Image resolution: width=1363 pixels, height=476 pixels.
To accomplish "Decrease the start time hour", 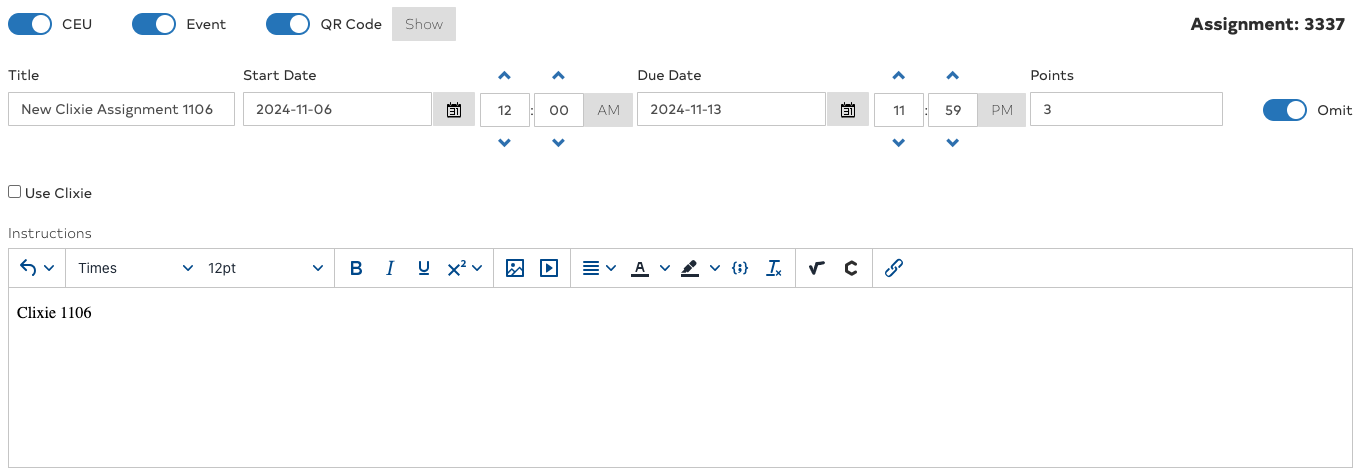I will (x=505, y=143).
